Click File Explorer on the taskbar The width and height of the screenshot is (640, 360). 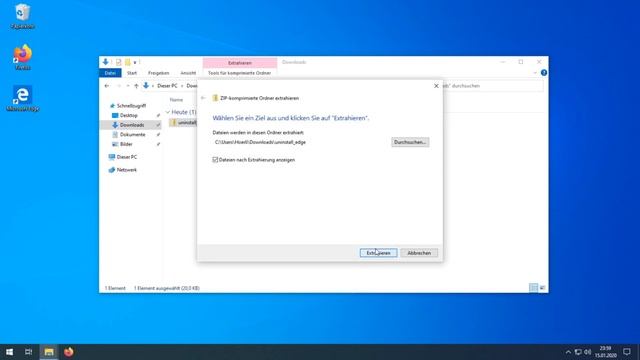pos(49,352)
